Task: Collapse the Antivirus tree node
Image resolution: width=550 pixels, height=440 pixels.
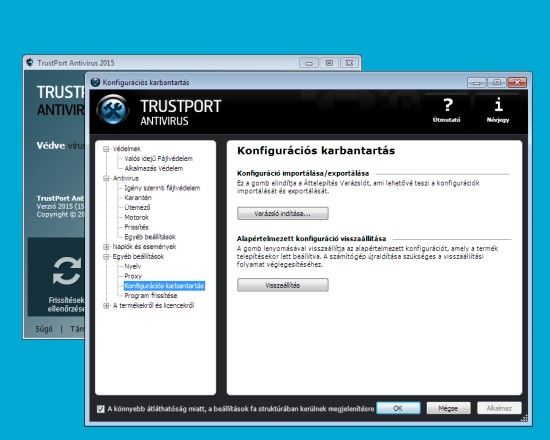Action: point(106,178)
